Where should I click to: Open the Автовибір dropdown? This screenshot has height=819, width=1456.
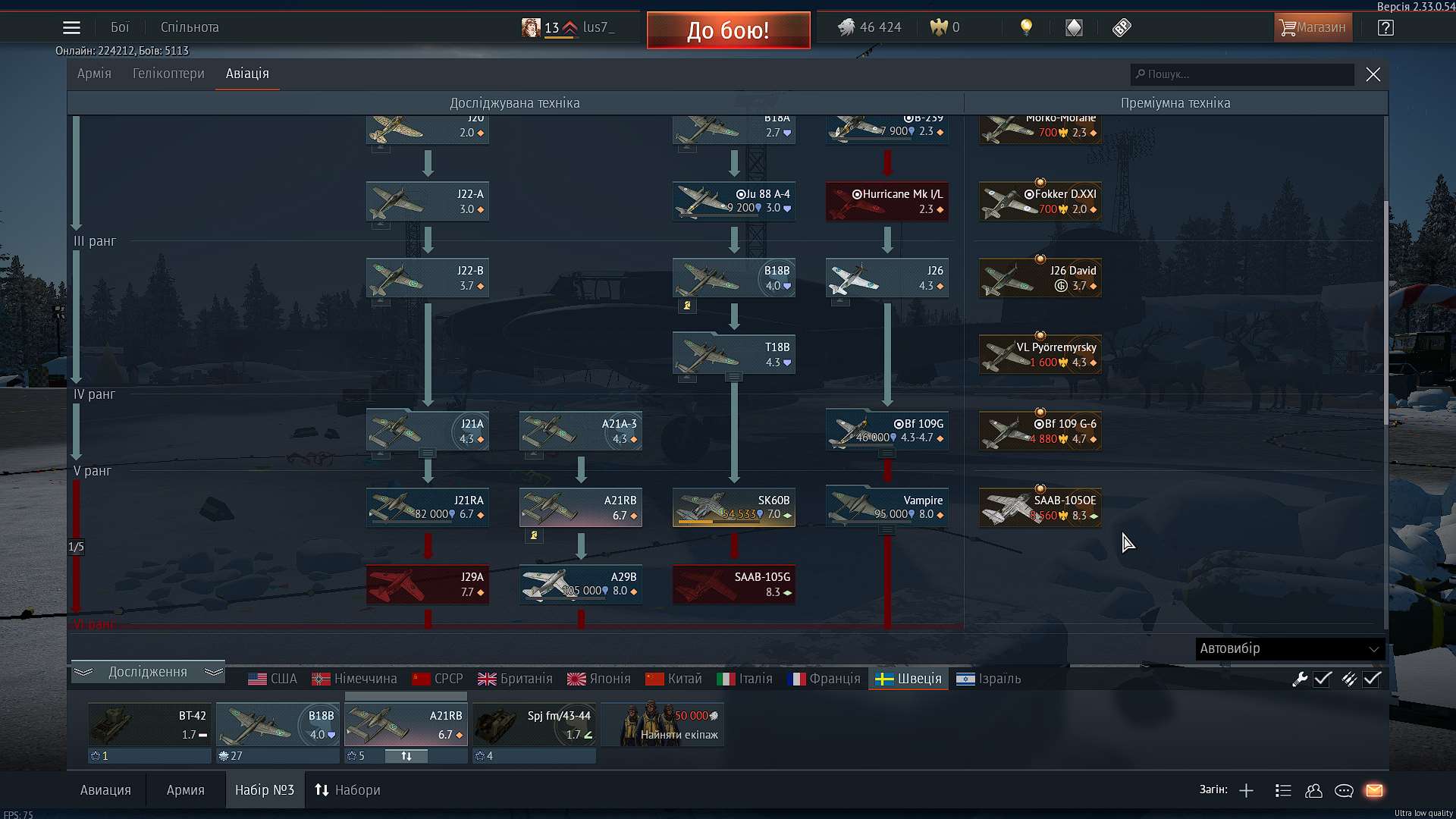click(1289, 649)
